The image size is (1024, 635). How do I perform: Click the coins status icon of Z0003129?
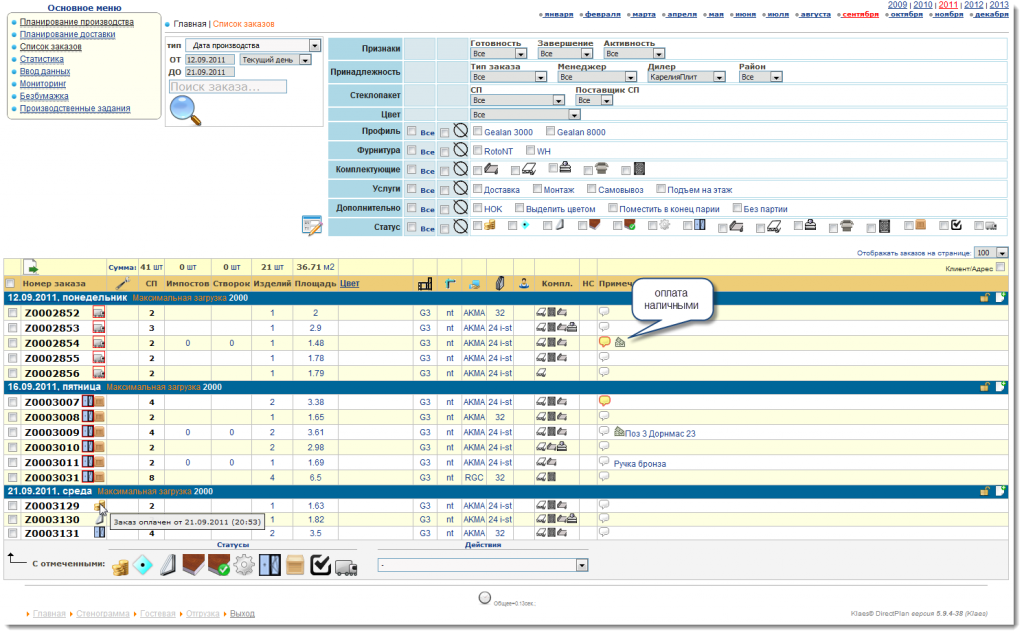[x=100, y=505]
